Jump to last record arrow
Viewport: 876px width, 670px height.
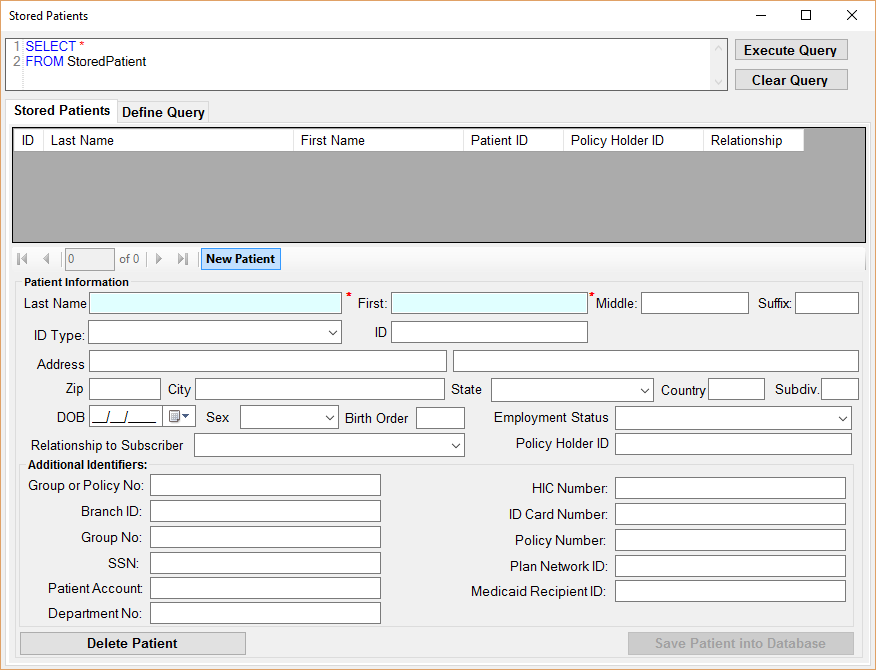(x=182, y=259)
